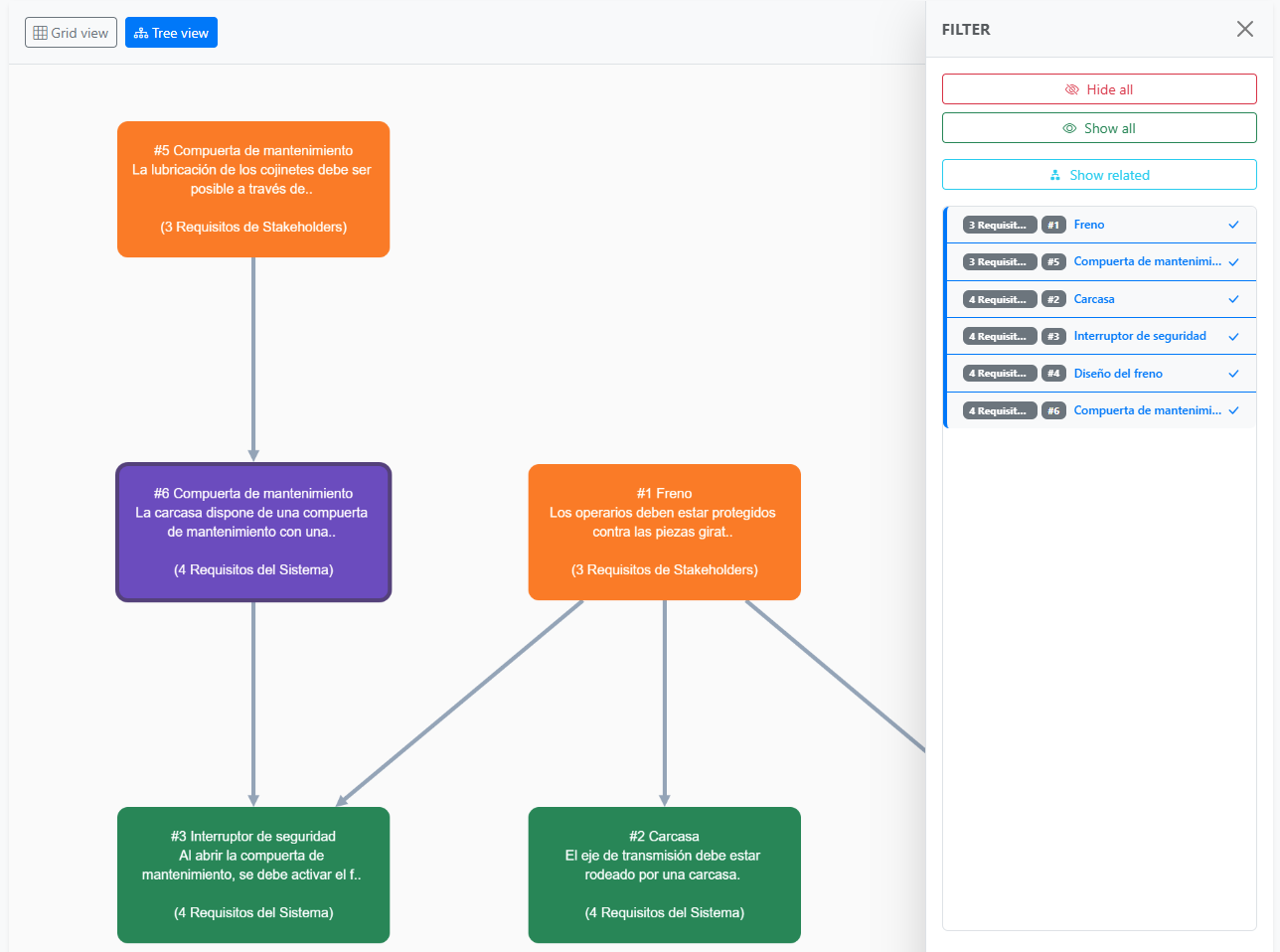
Task: Select #5 badge in filter list
Action: 1053,262
